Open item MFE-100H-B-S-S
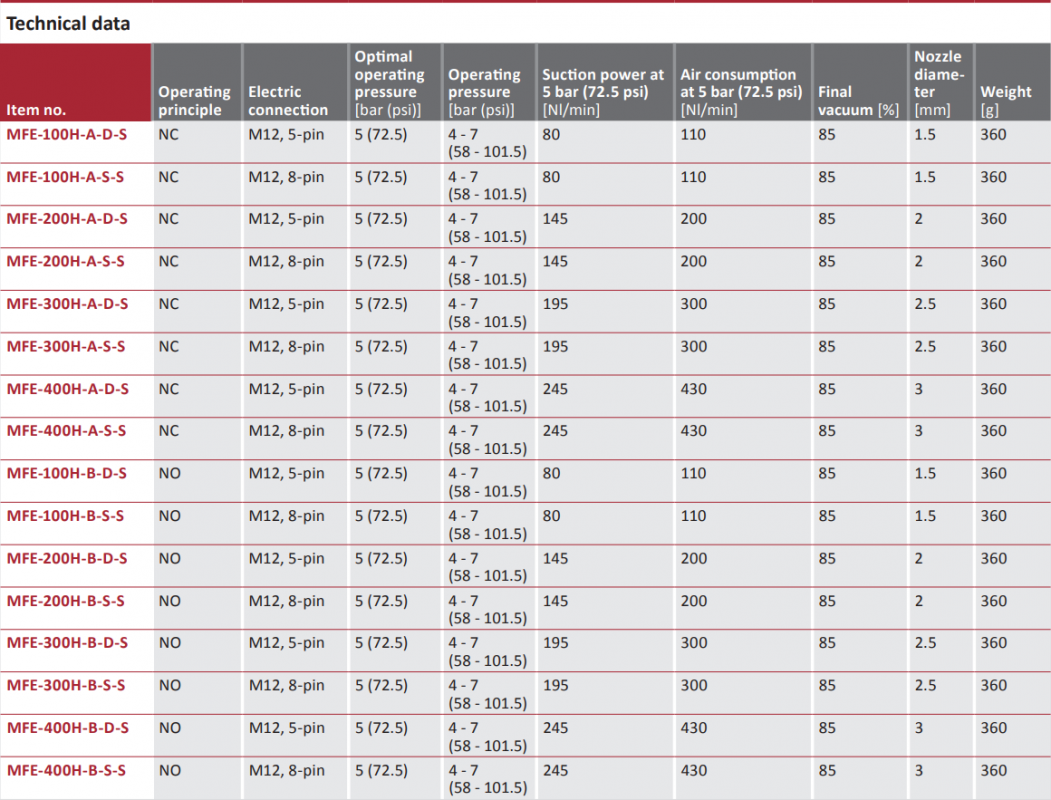This screenshot has height=800, width=1051. pyautogui.click(x=65, y=516)
